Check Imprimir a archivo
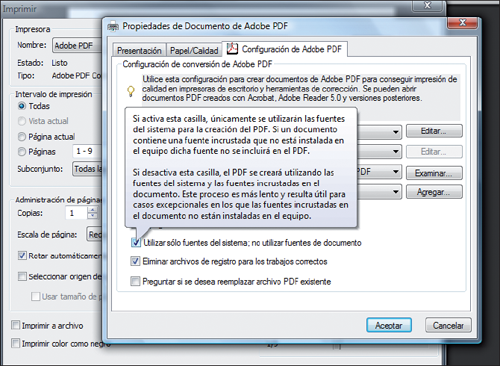 (x=15, y=325)
